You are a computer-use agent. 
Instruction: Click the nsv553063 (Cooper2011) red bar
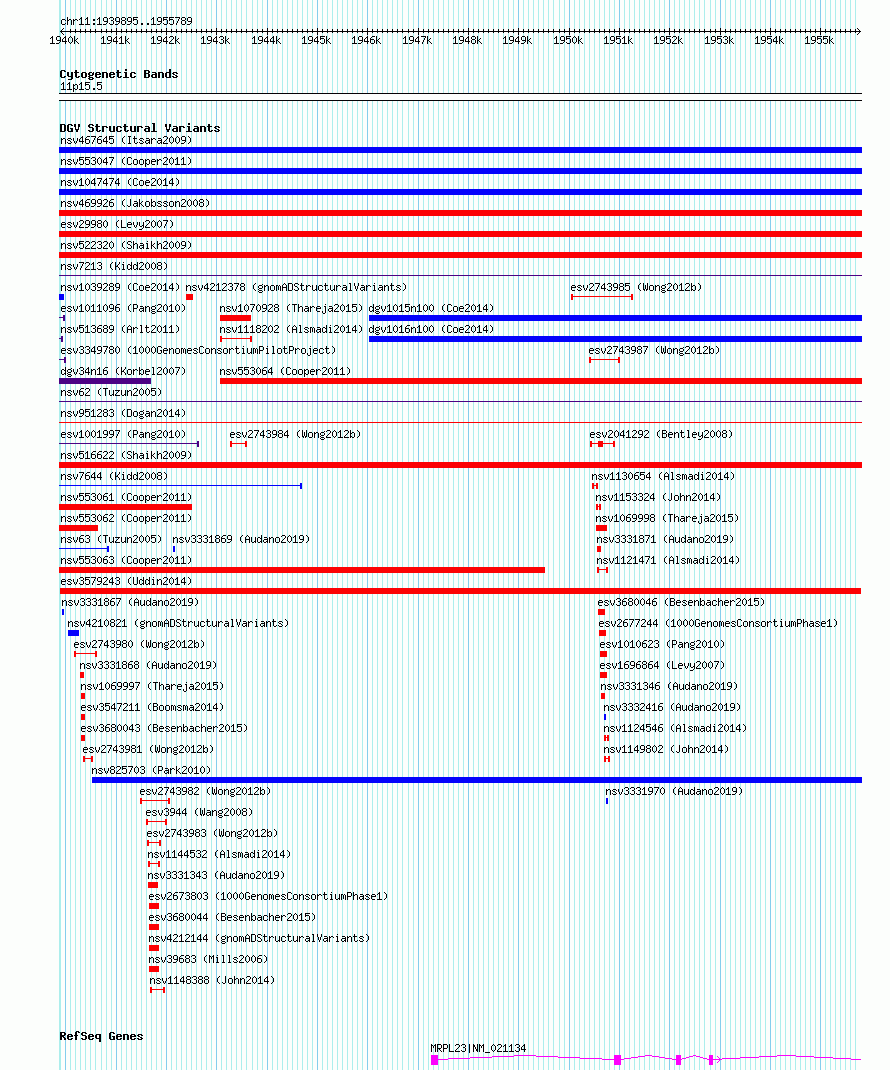click(302, 570)
